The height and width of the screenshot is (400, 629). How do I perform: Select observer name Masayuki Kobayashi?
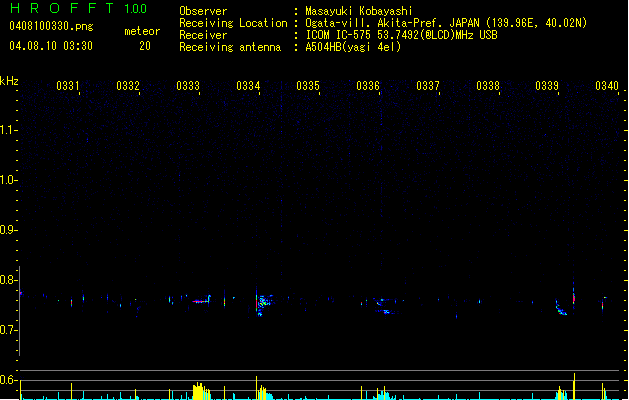click(x=359, y=11)
